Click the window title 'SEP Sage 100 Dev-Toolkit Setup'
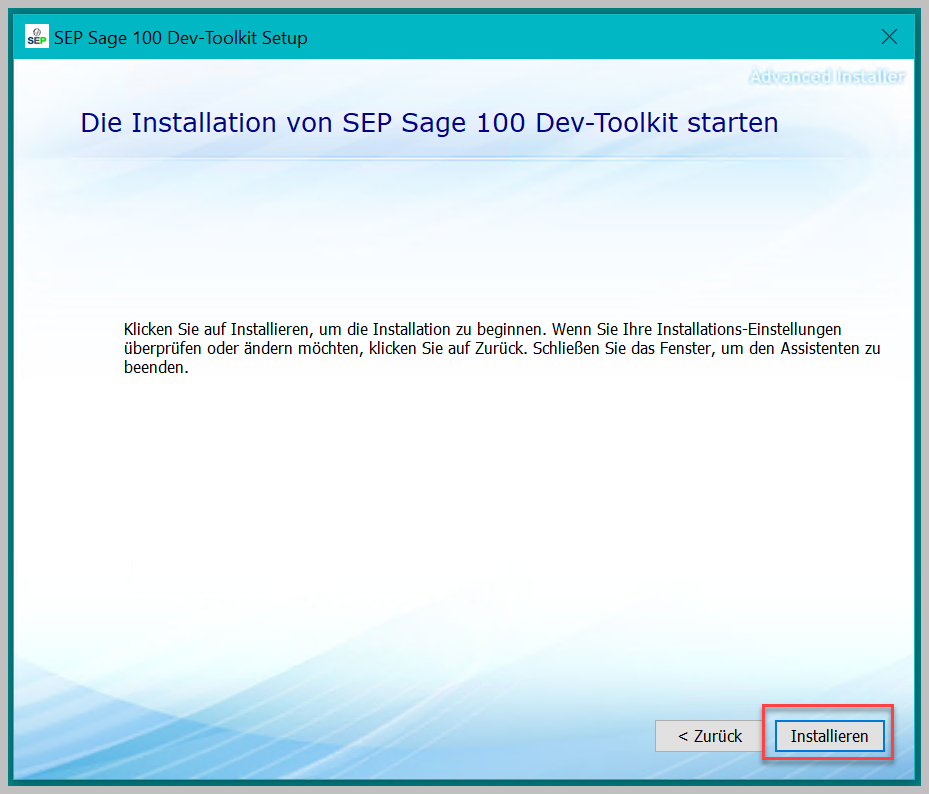 (181, 38)
